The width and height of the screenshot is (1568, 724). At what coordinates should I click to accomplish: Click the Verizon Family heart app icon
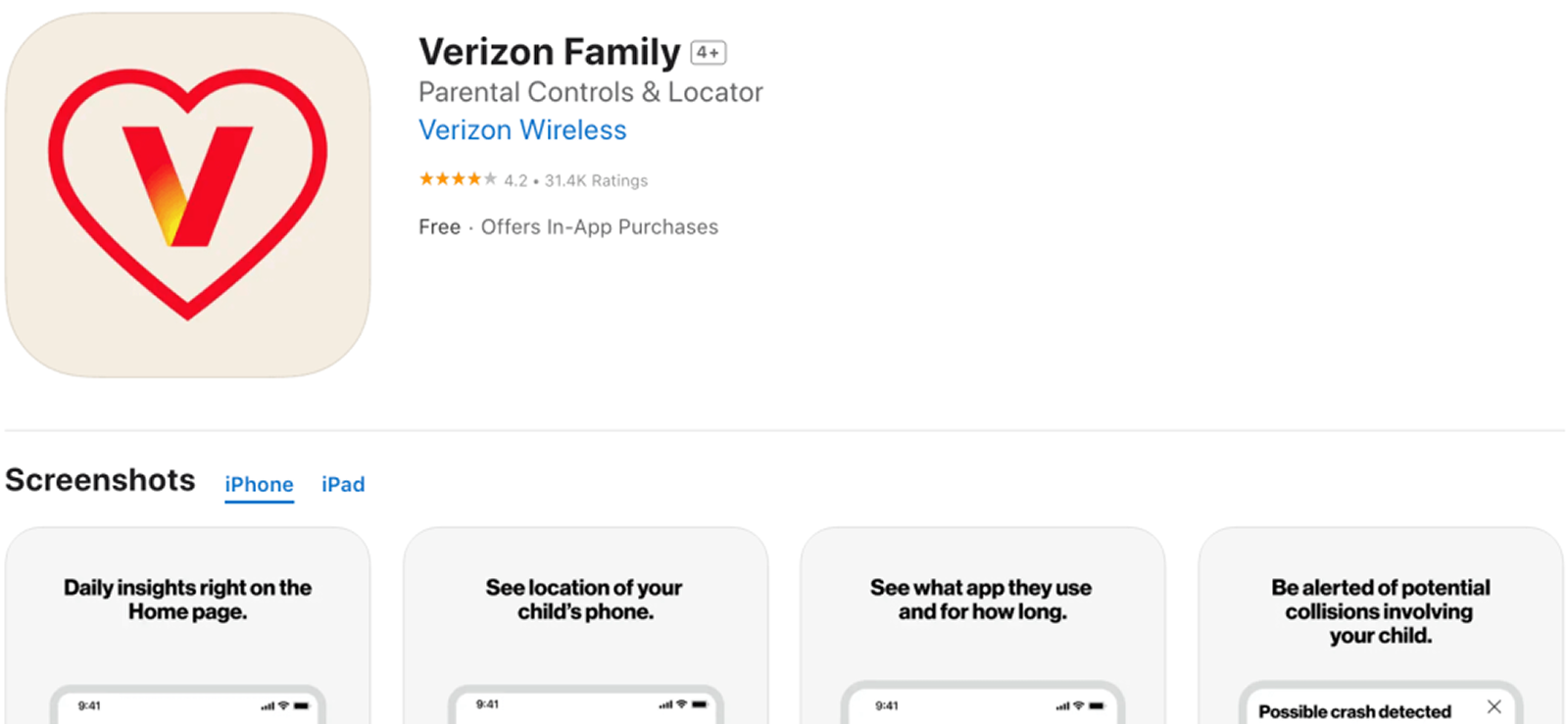187,194
